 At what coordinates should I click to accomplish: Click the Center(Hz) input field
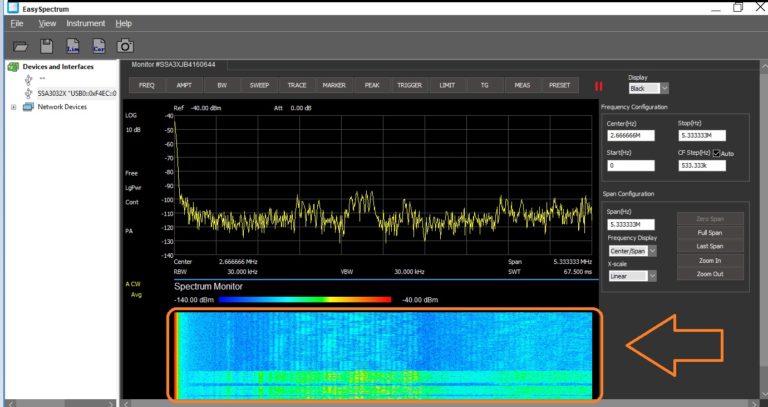coord(632,135)
